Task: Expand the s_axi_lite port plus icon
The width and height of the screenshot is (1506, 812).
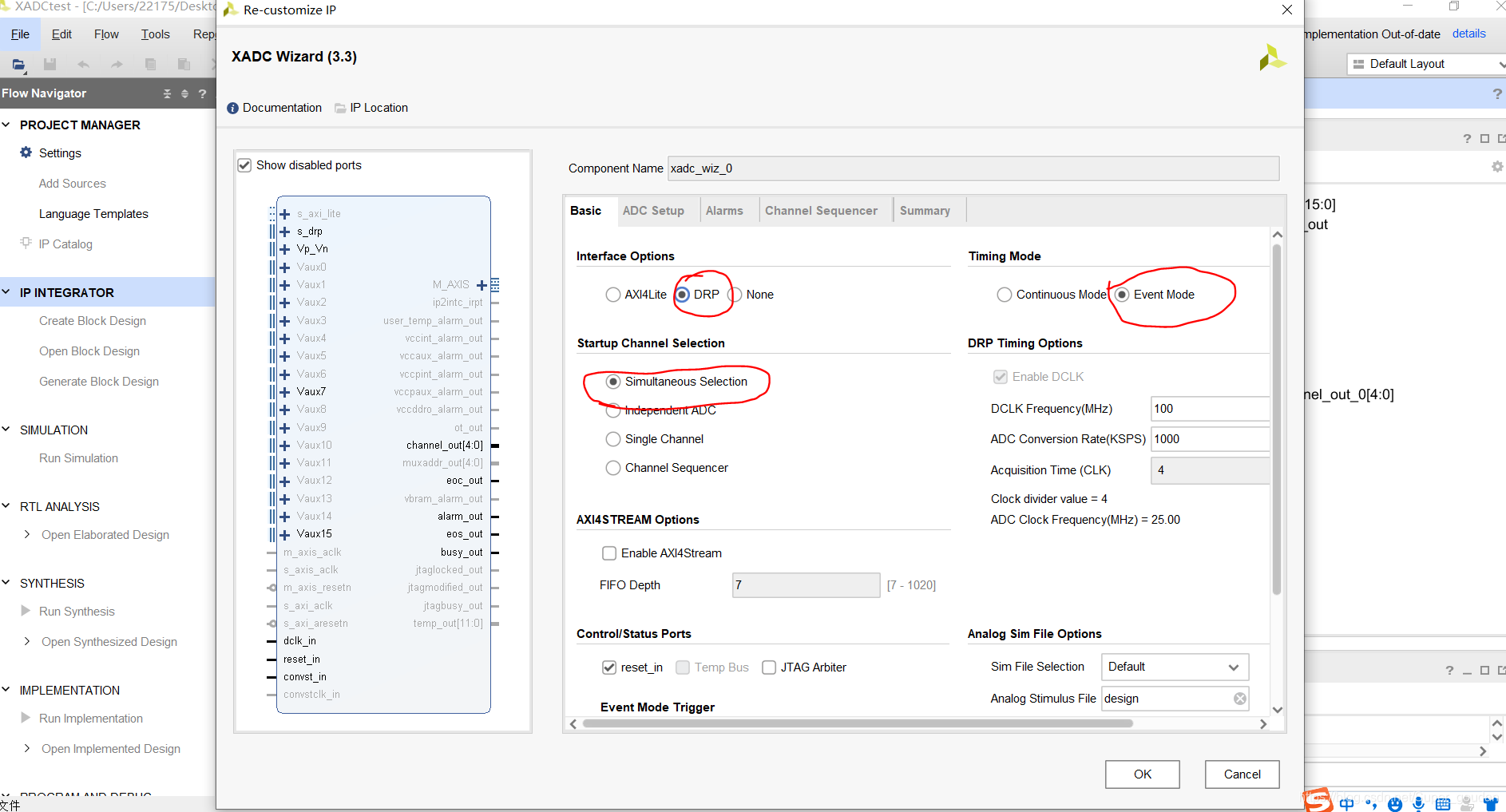Action: click(x=284, y=214)
